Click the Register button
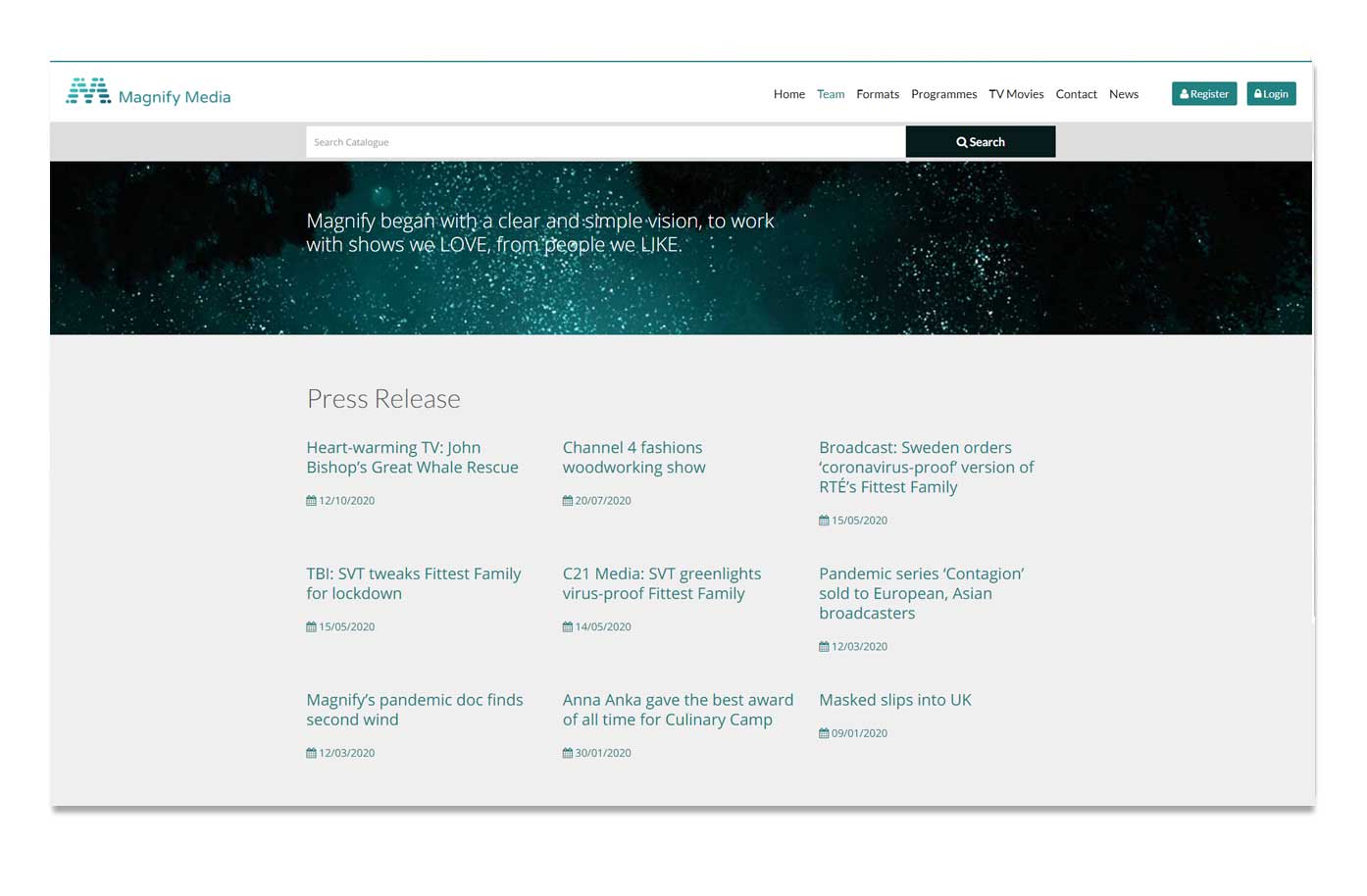 1204,94
